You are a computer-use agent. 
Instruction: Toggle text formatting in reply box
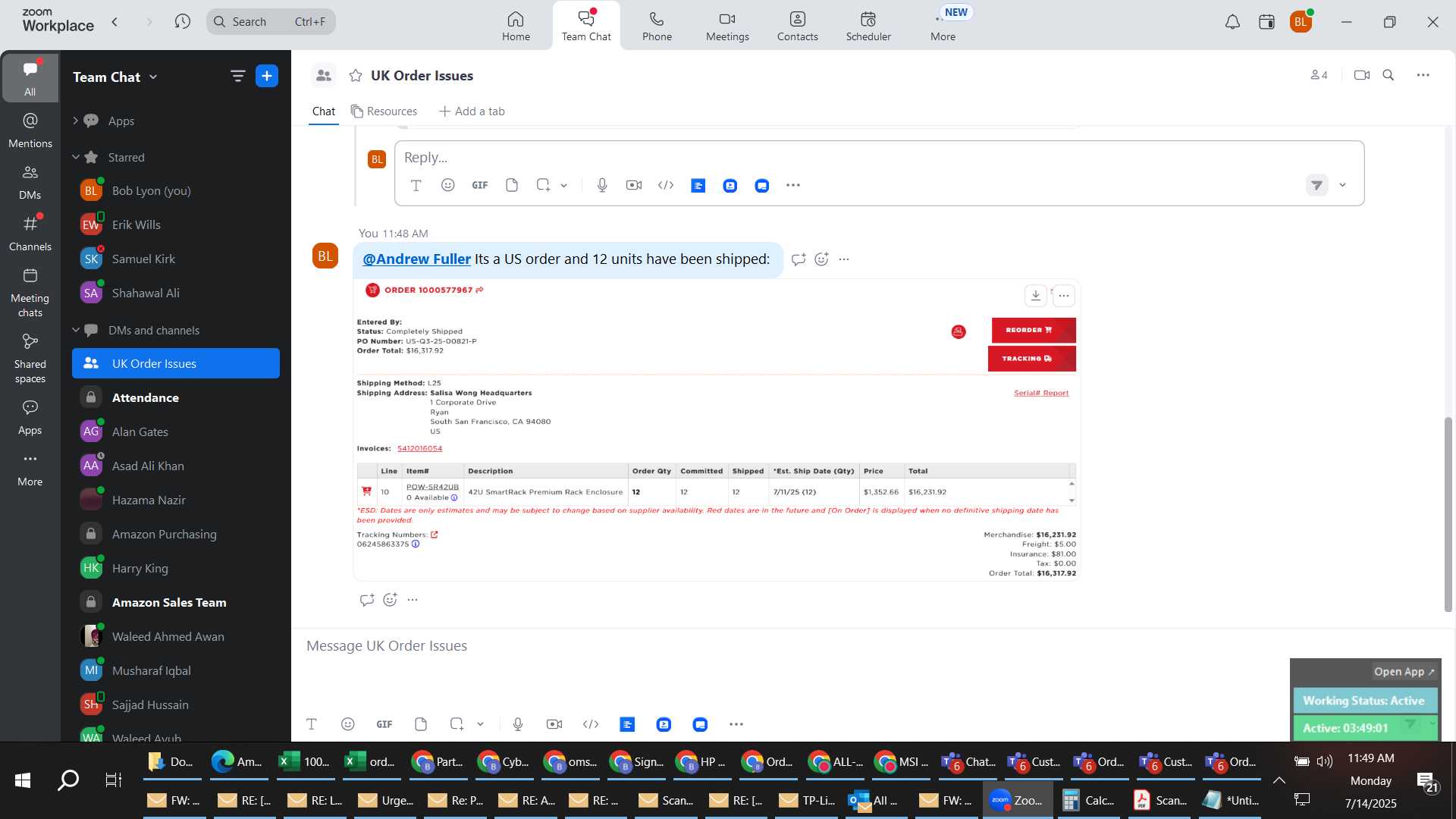pos(416,185)
